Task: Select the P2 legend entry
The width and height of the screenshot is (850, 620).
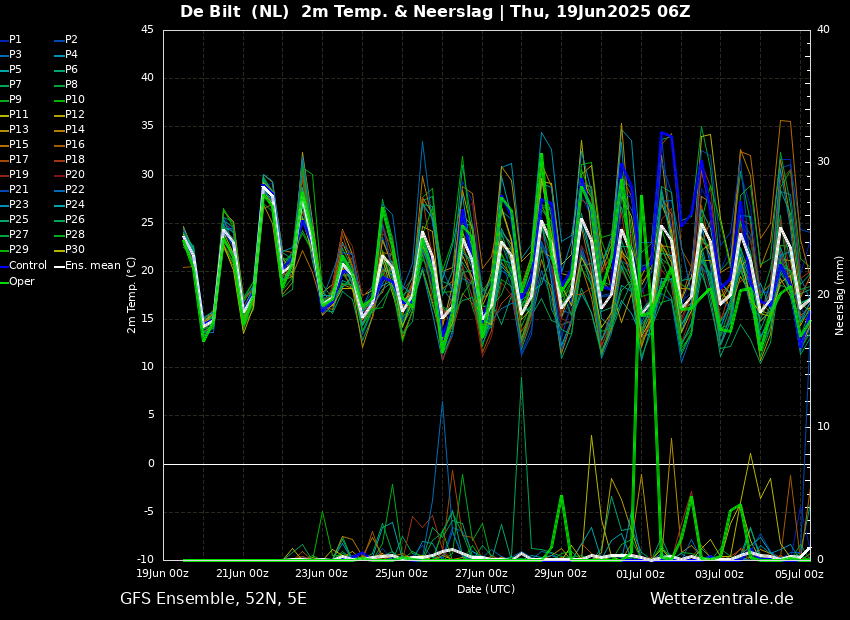Action: coord(71,40)
